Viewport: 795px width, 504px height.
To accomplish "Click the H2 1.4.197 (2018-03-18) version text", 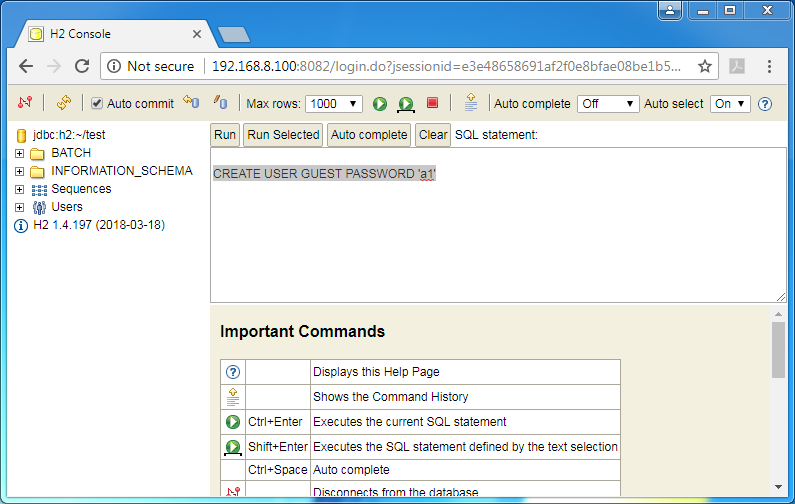I will click(x=99, y=225).
